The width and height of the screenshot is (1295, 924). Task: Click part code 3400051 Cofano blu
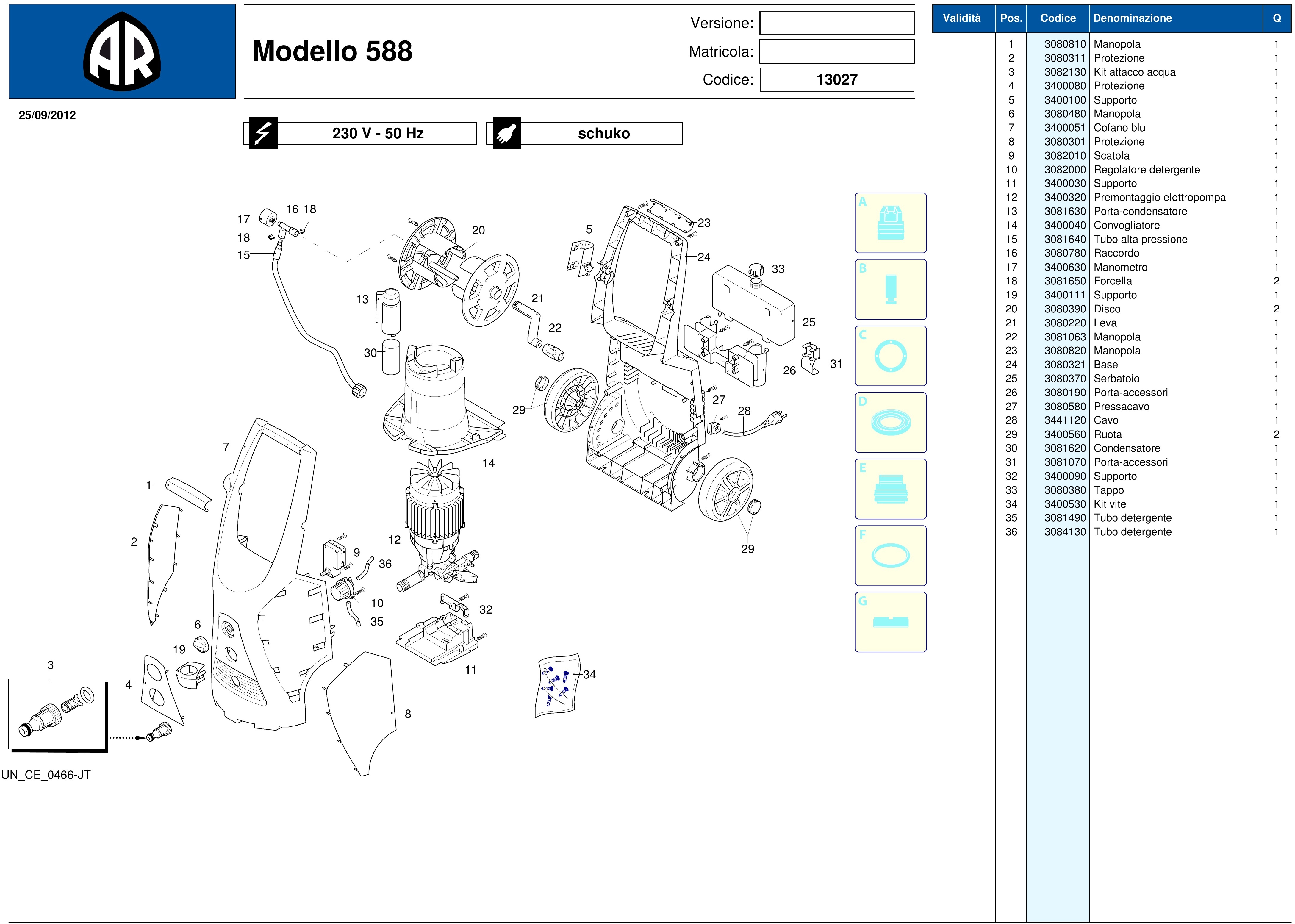click(1065, 128)
